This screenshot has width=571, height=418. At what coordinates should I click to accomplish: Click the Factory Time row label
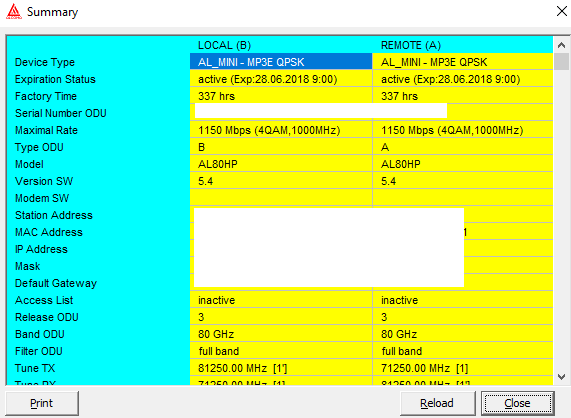tap(46, 96)
